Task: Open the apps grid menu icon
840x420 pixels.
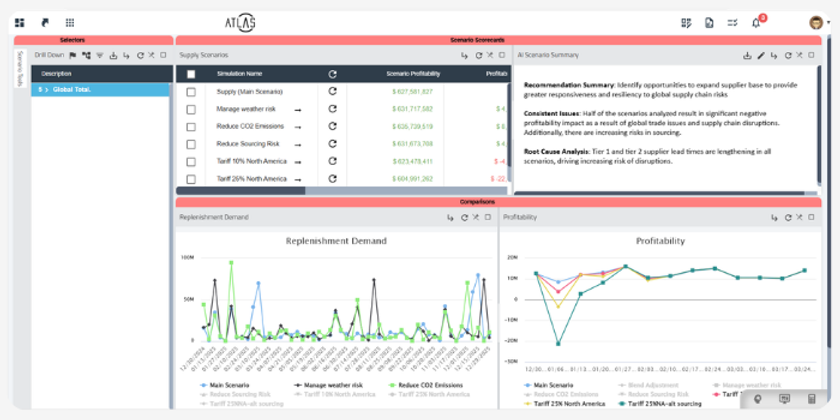Action: (x=69, y=22)
